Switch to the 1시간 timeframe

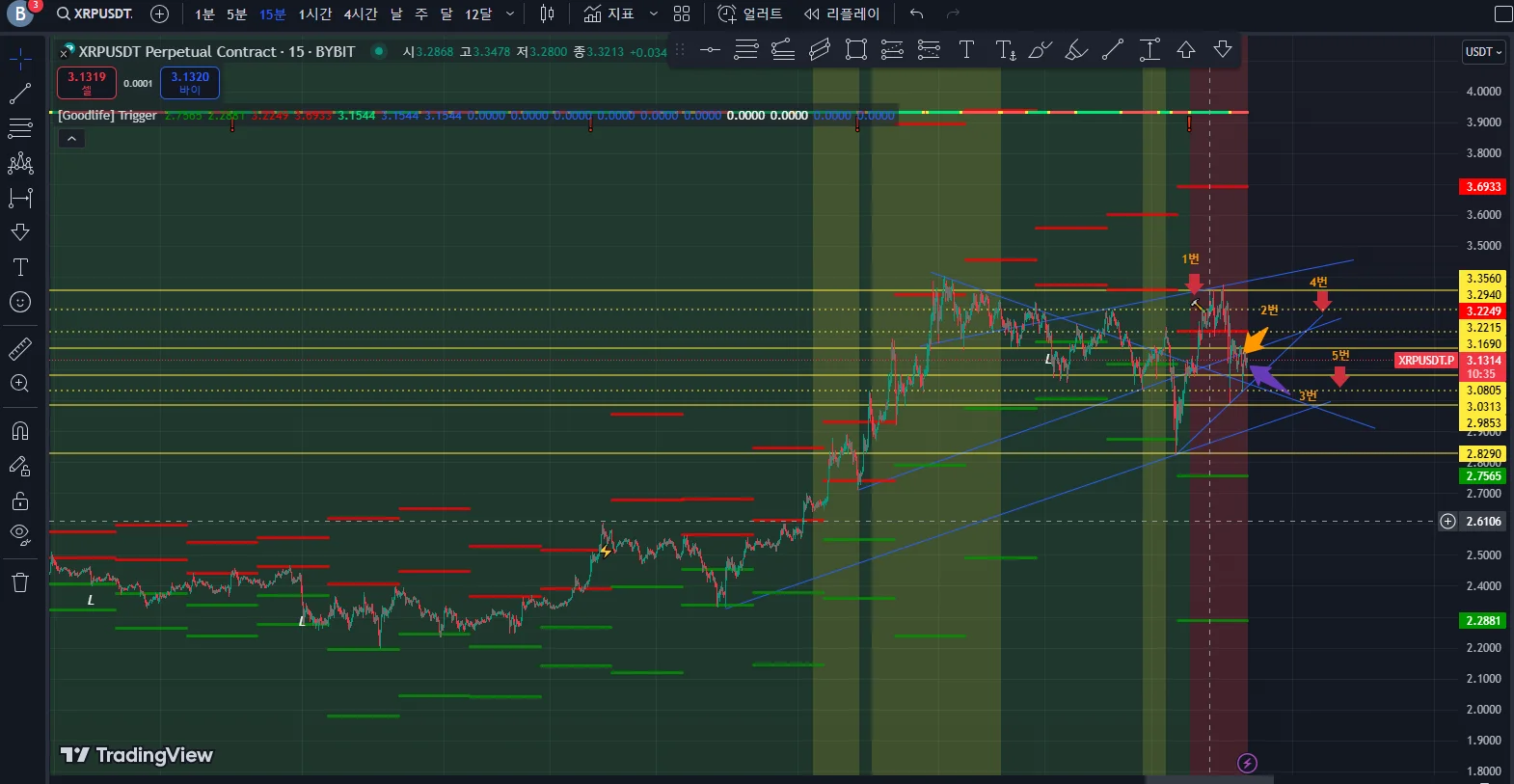coord(314,14)
